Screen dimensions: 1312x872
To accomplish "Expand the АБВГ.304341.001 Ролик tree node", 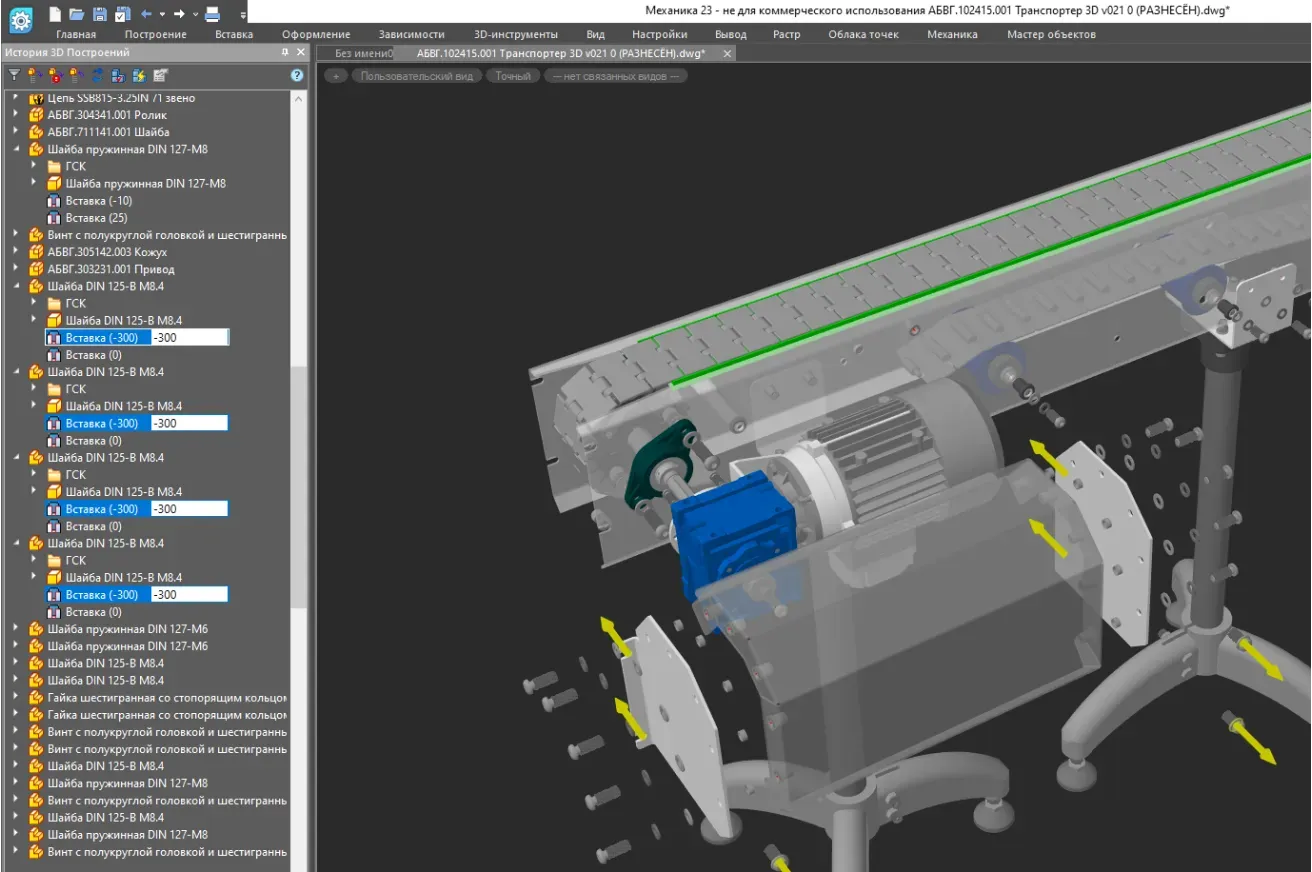I will [15, 115].
